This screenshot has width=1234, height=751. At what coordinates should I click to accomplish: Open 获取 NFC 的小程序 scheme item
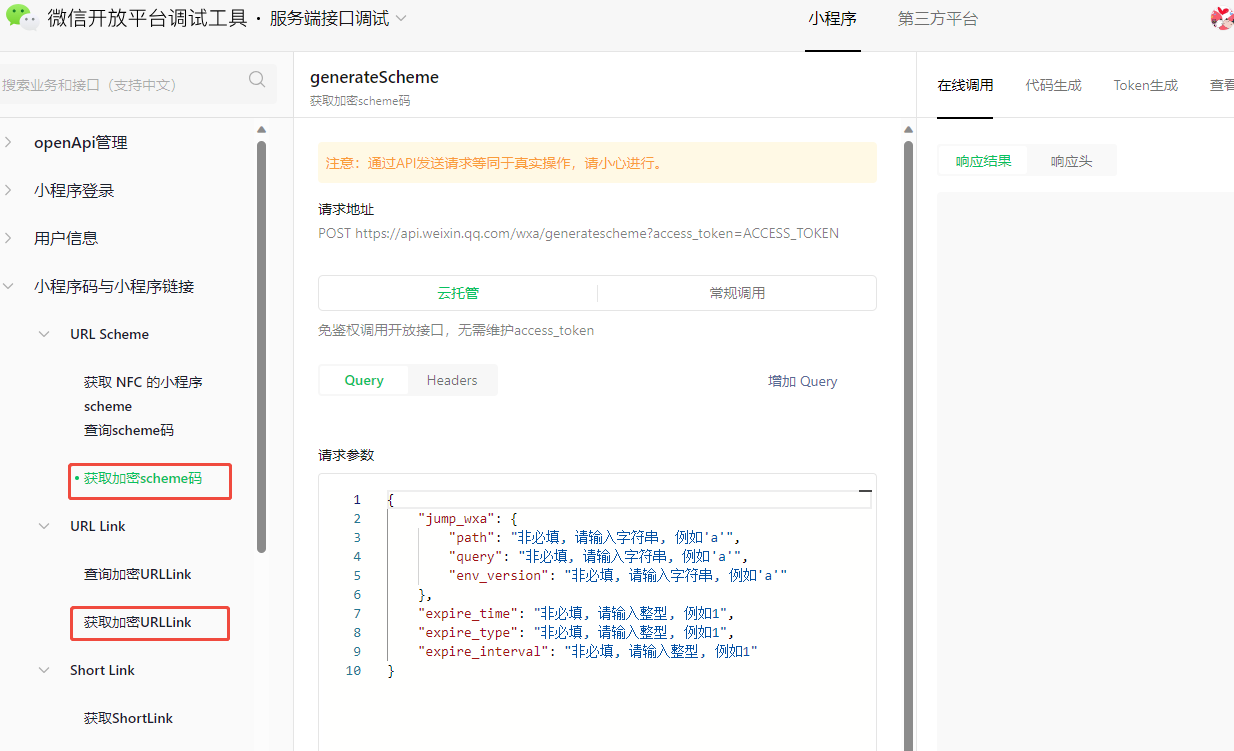143,394
